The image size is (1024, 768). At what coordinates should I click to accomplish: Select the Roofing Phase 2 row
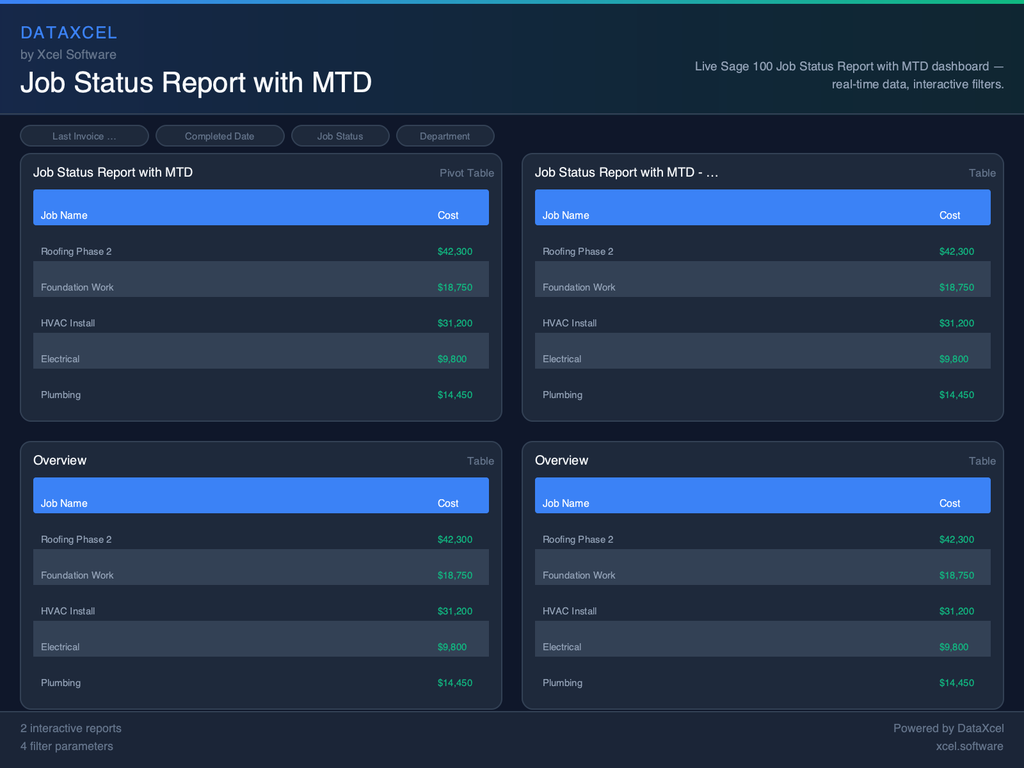pos(76,251)
